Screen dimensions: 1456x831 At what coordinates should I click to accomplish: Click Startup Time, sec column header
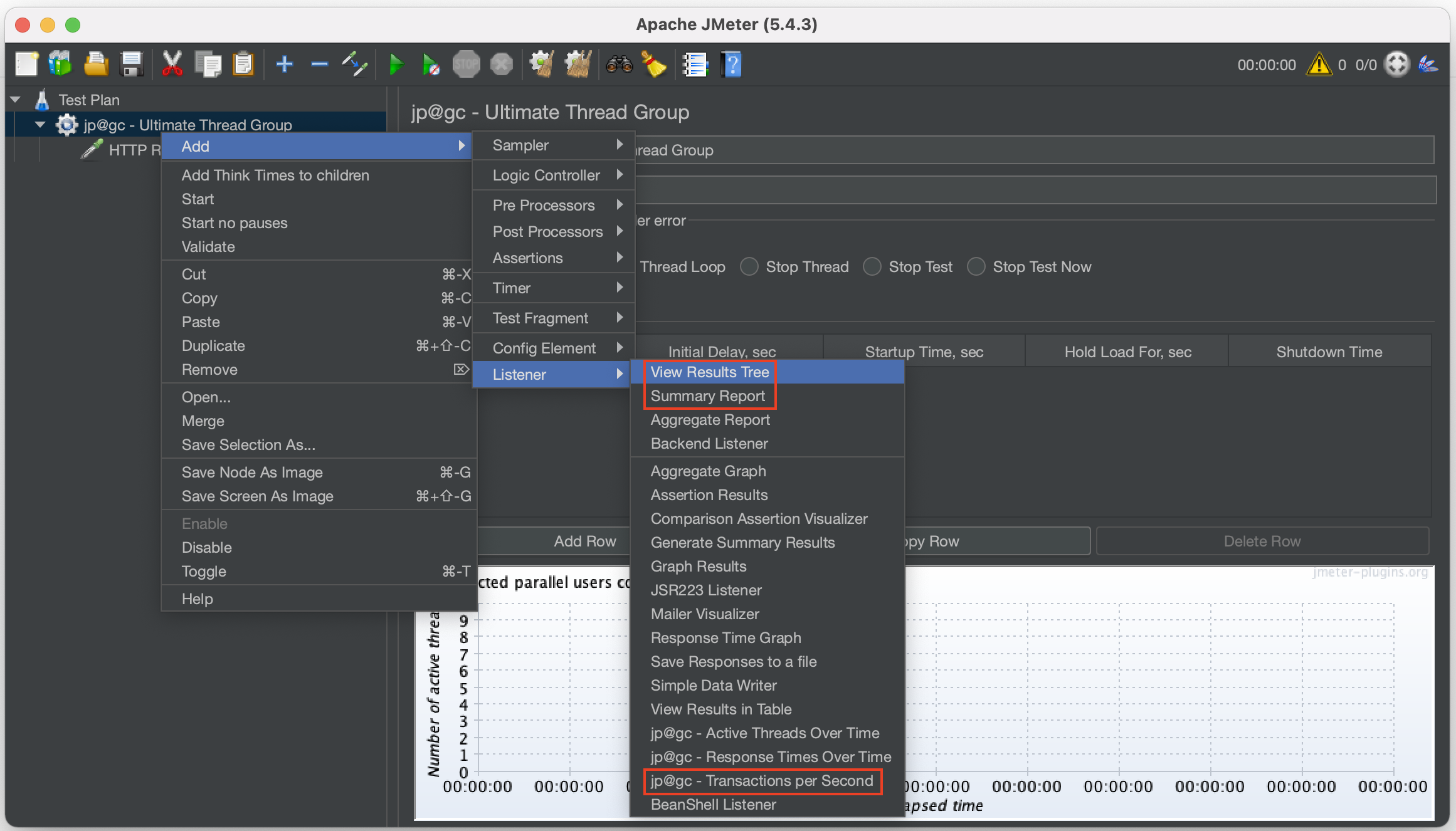pos(924,352)
